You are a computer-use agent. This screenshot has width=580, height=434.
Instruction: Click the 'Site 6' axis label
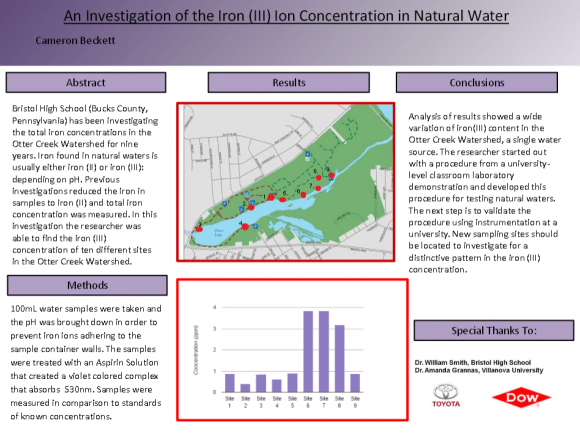308,402
